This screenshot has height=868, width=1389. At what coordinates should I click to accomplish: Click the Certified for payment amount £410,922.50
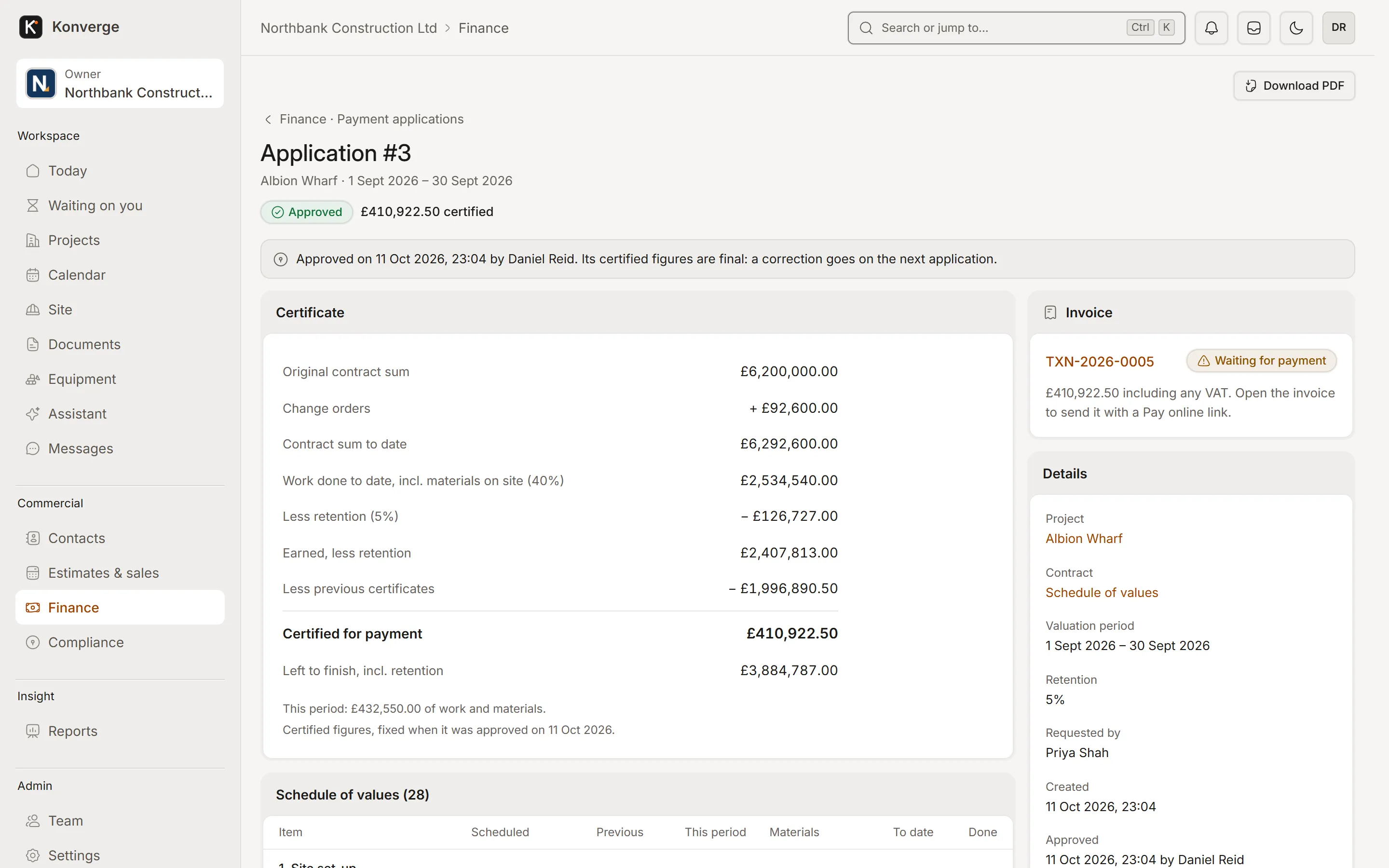click(791, 633)
